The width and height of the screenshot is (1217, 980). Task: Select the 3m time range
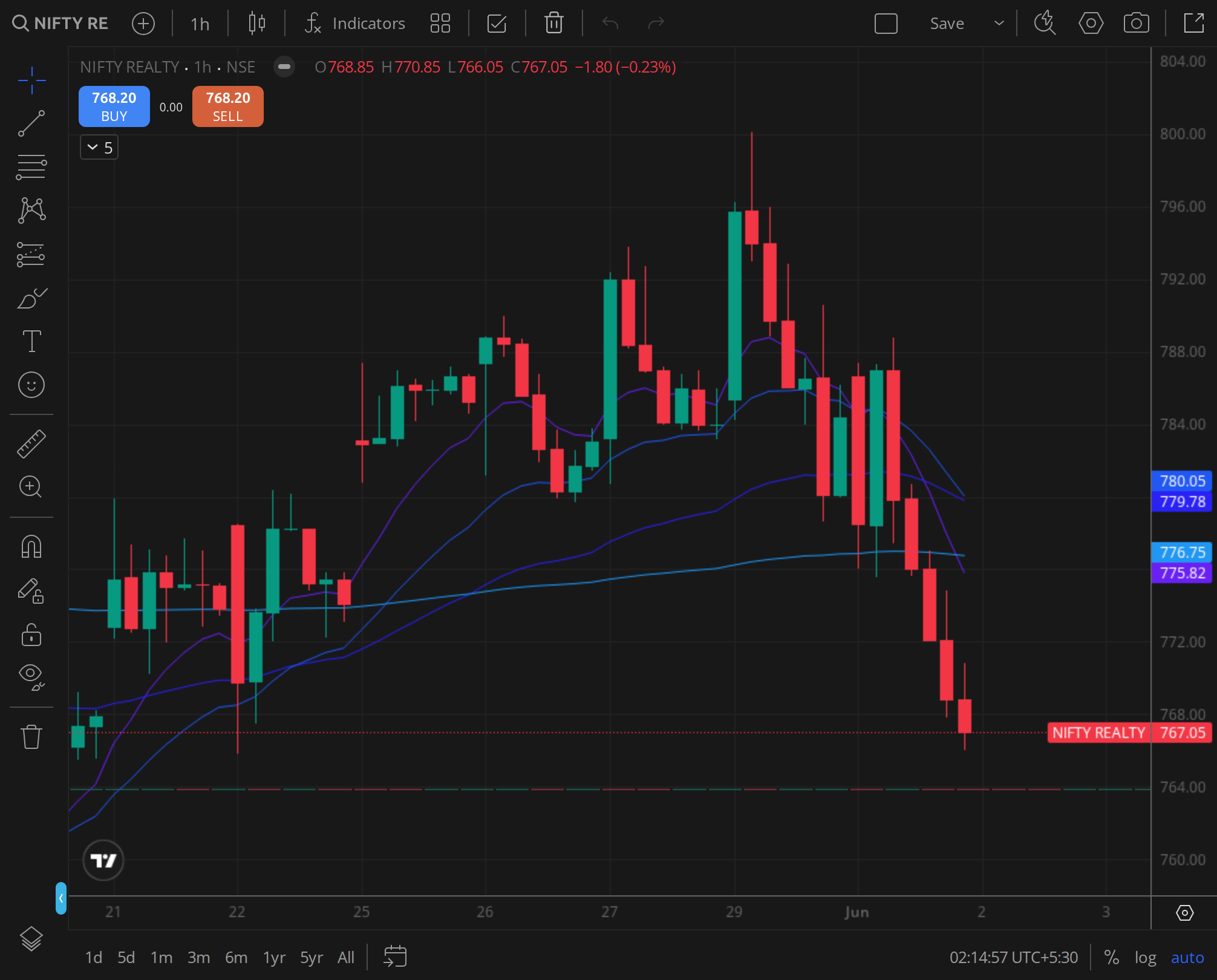tap(198, 958)
